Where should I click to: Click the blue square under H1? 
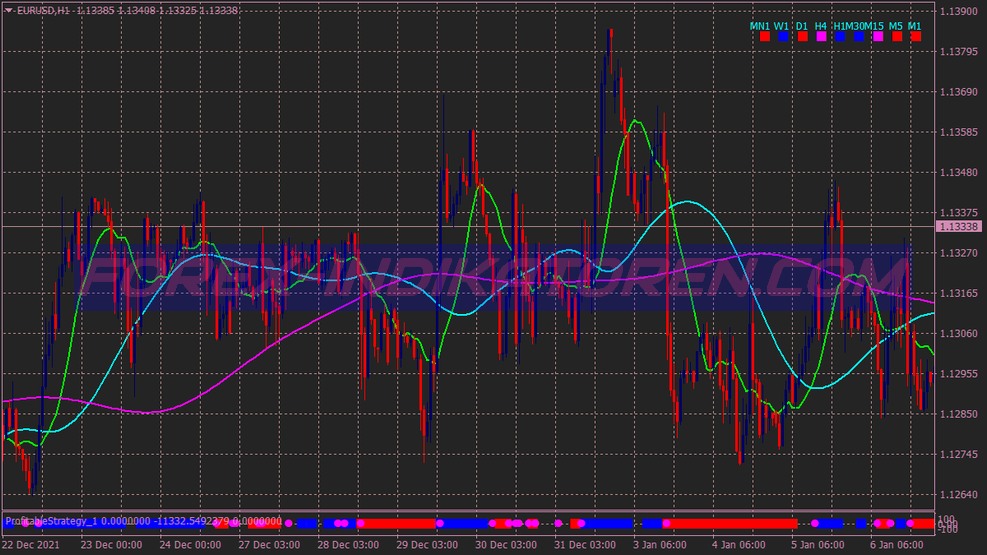(x=840, y=36)
